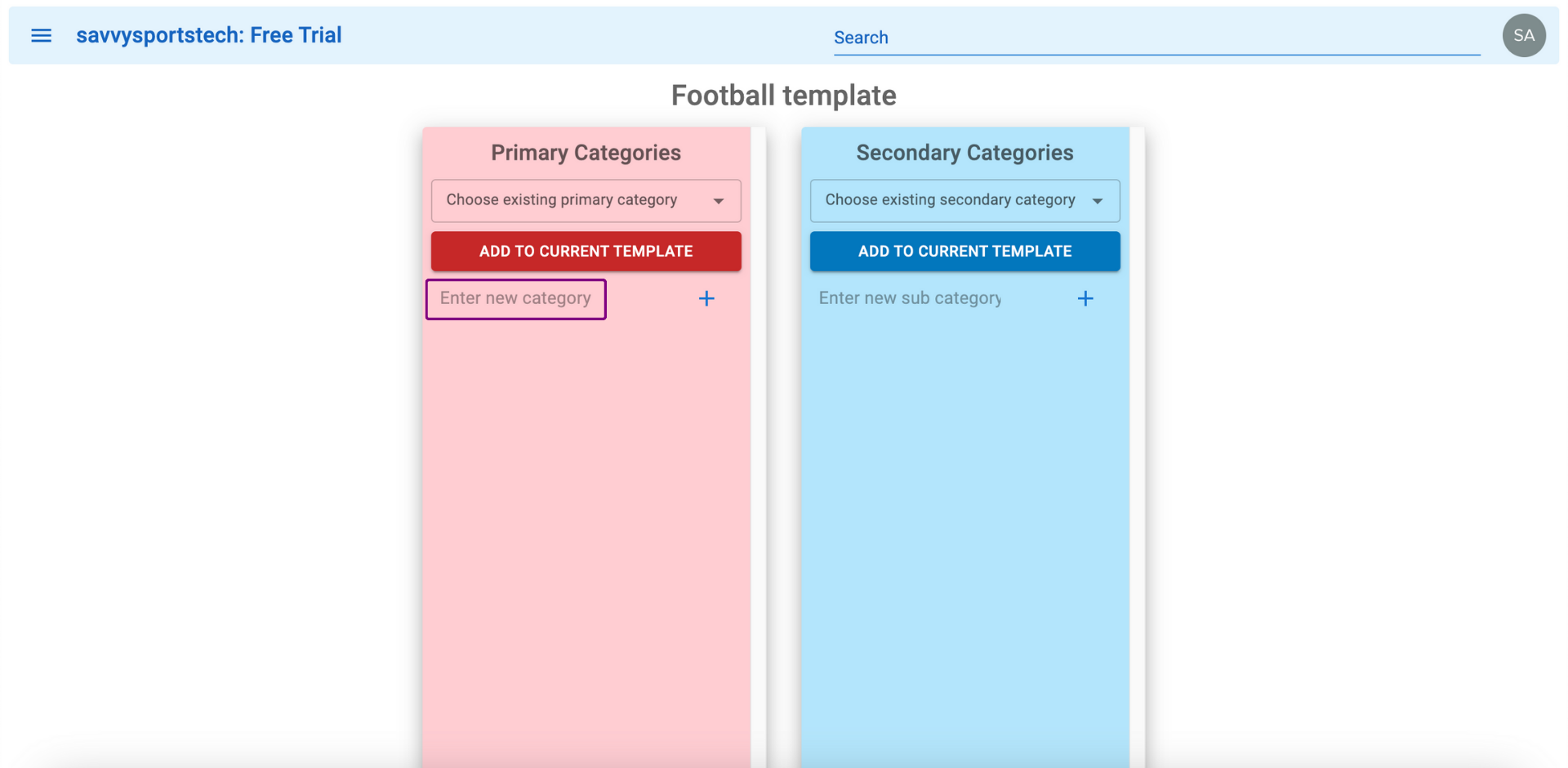Click the blue ADD TO CURRENT TEMPLATE button

[965, 252]
